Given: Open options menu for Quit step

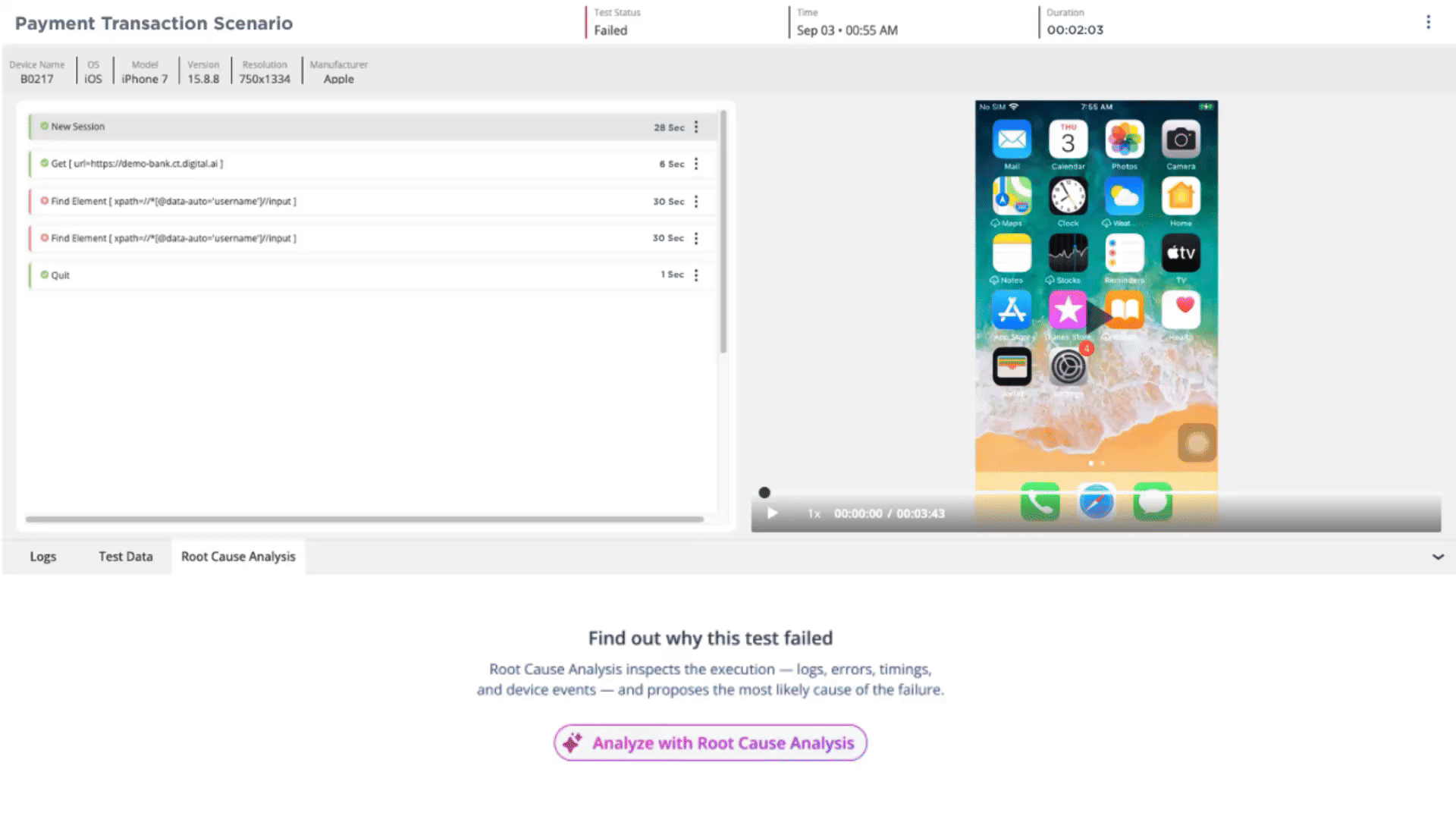Looking at the screenshot, I should (696, 275).
